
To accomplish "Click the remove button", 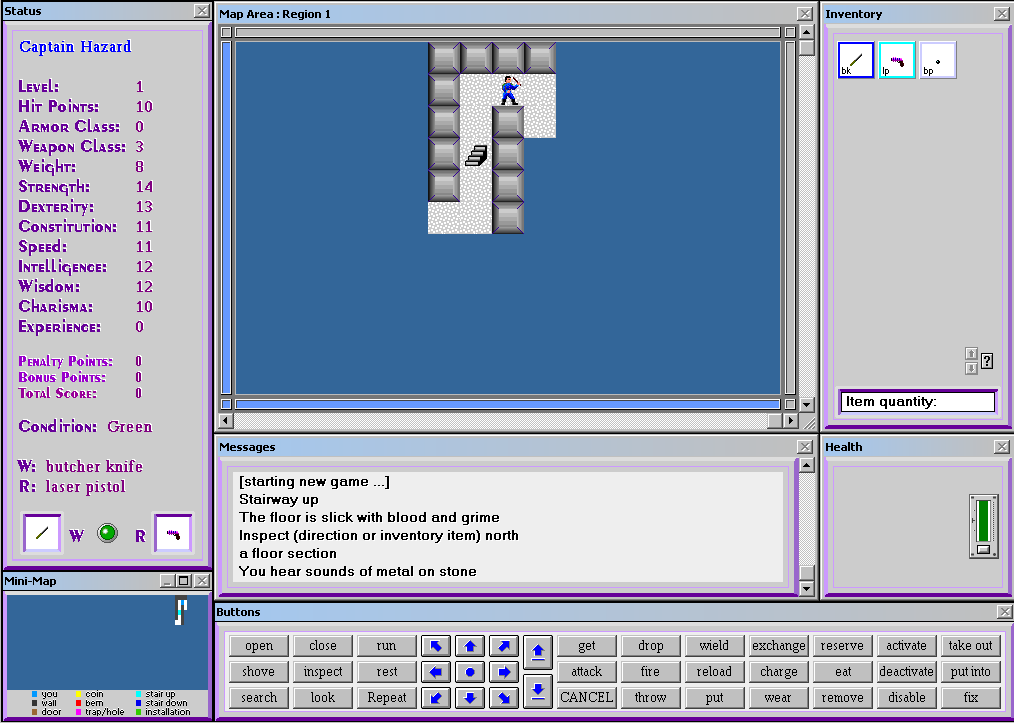I will coord(843,698).
